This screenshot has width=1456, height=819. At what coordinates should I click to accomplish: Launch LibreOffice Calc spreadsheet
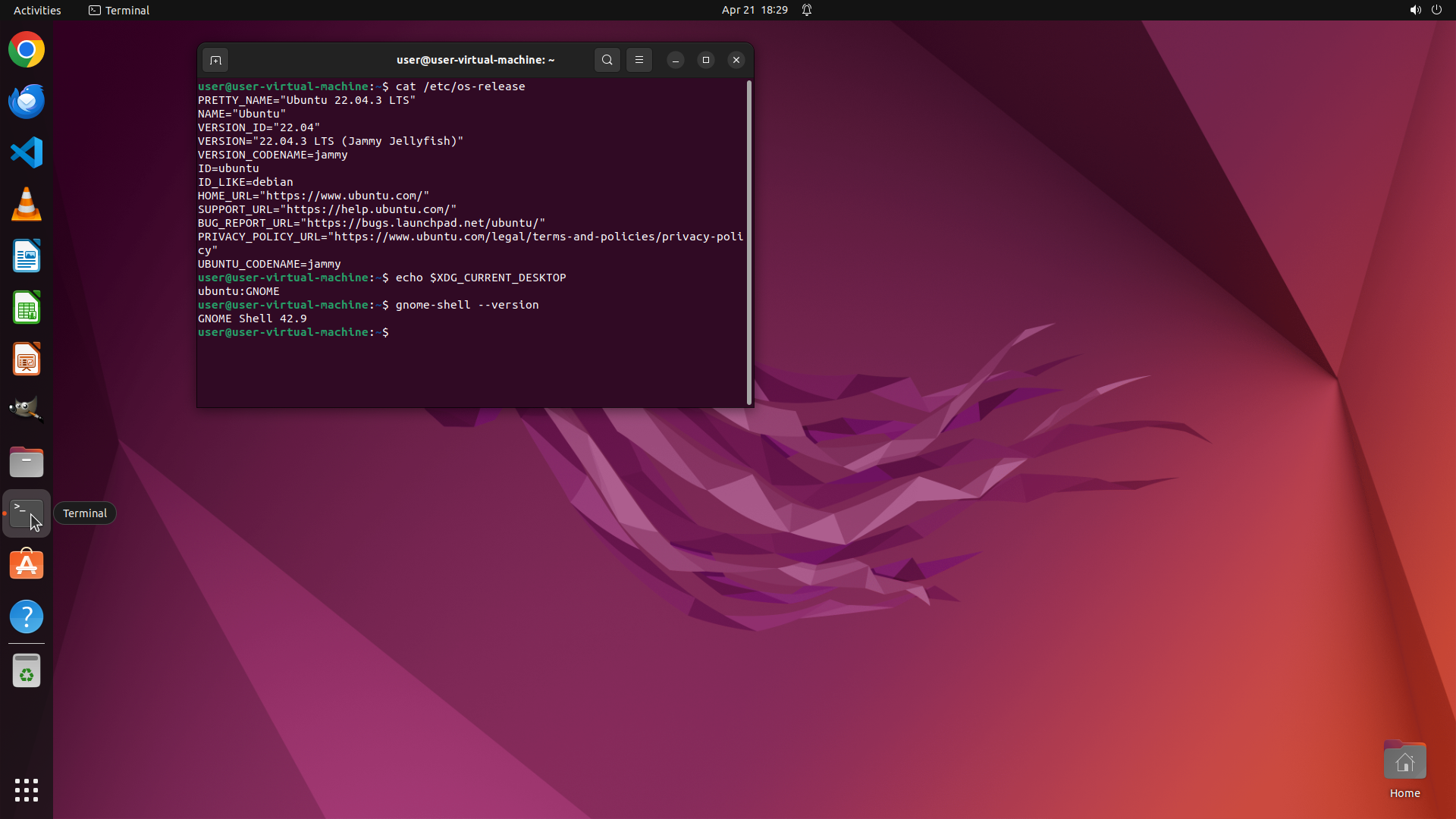tap(27, 308)
